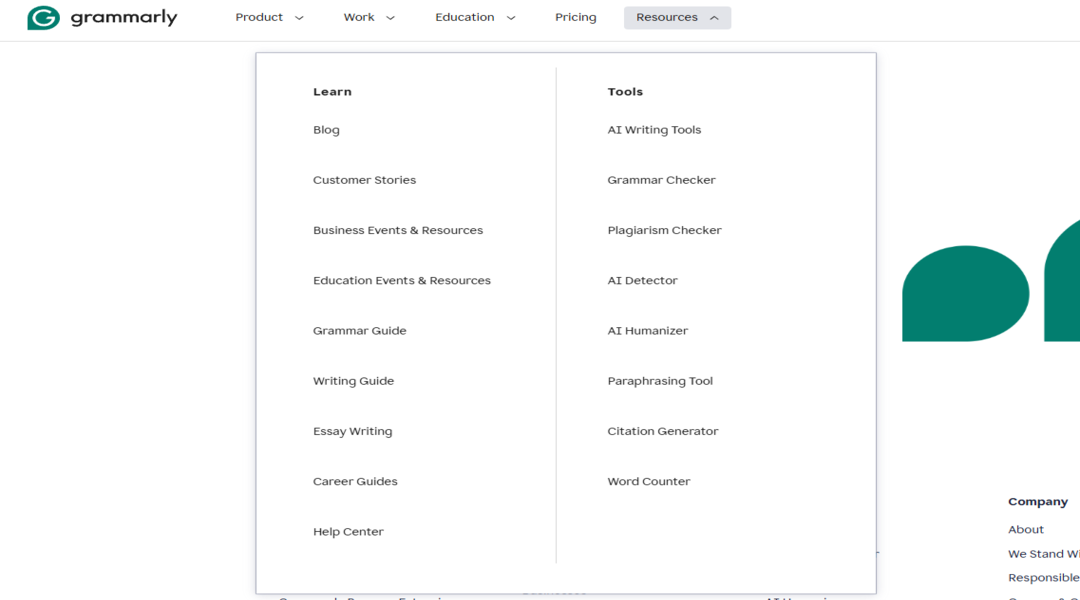Open Career Guides
This screenshot has height=600, width=1080.
[x=355, y=482]
